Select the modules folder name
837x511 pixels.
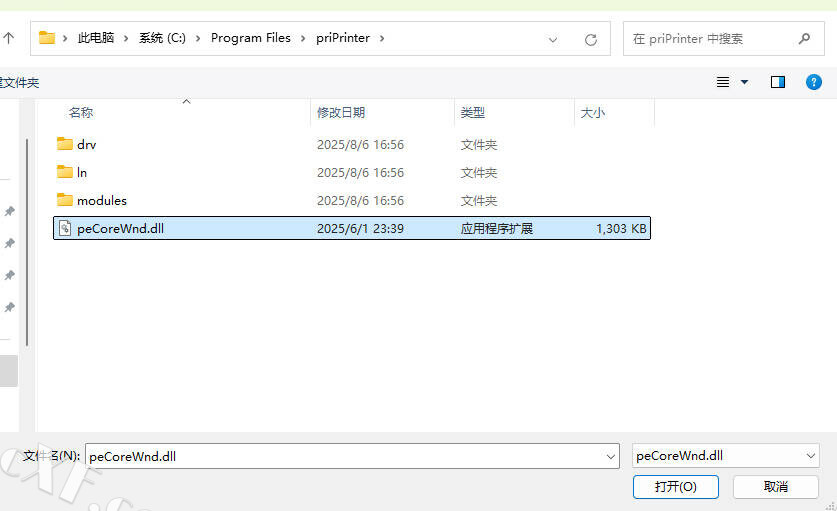click(102, 201)
